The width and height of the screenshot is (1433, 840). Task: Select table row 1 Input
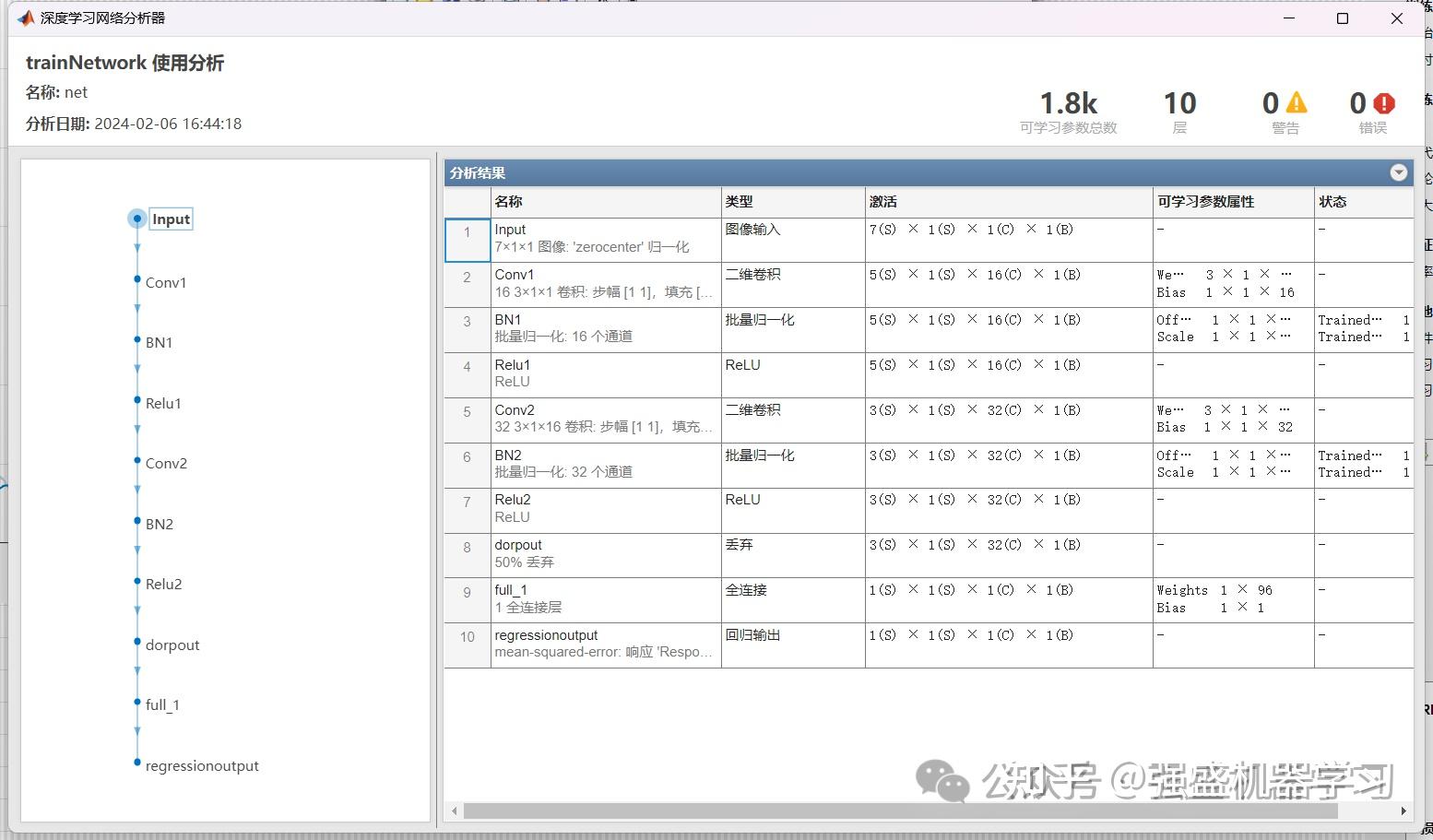click(x=929, y=240)
